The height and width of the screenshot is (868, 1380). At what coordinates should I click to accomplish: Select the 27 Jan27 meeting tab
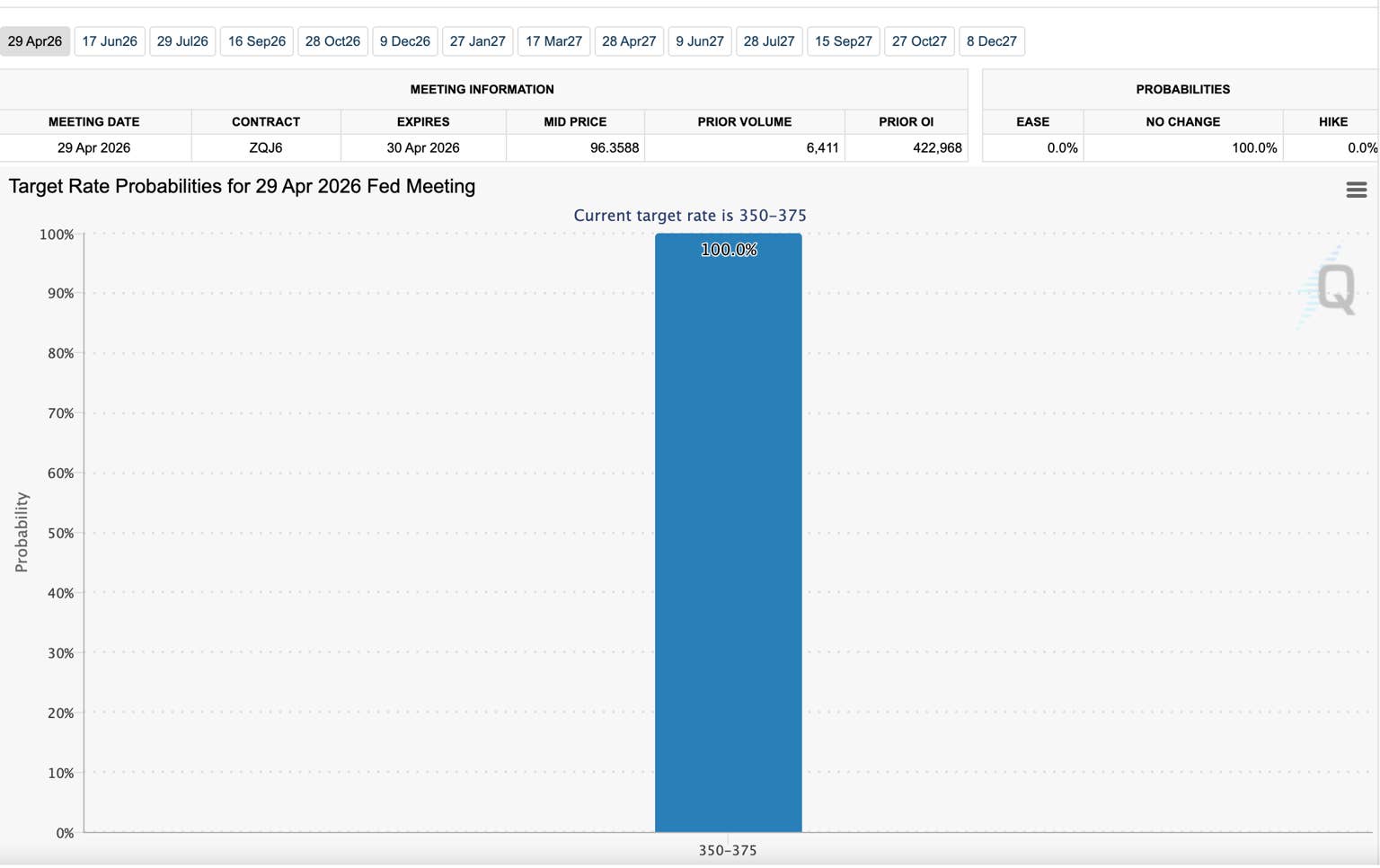tap(478, 41)
